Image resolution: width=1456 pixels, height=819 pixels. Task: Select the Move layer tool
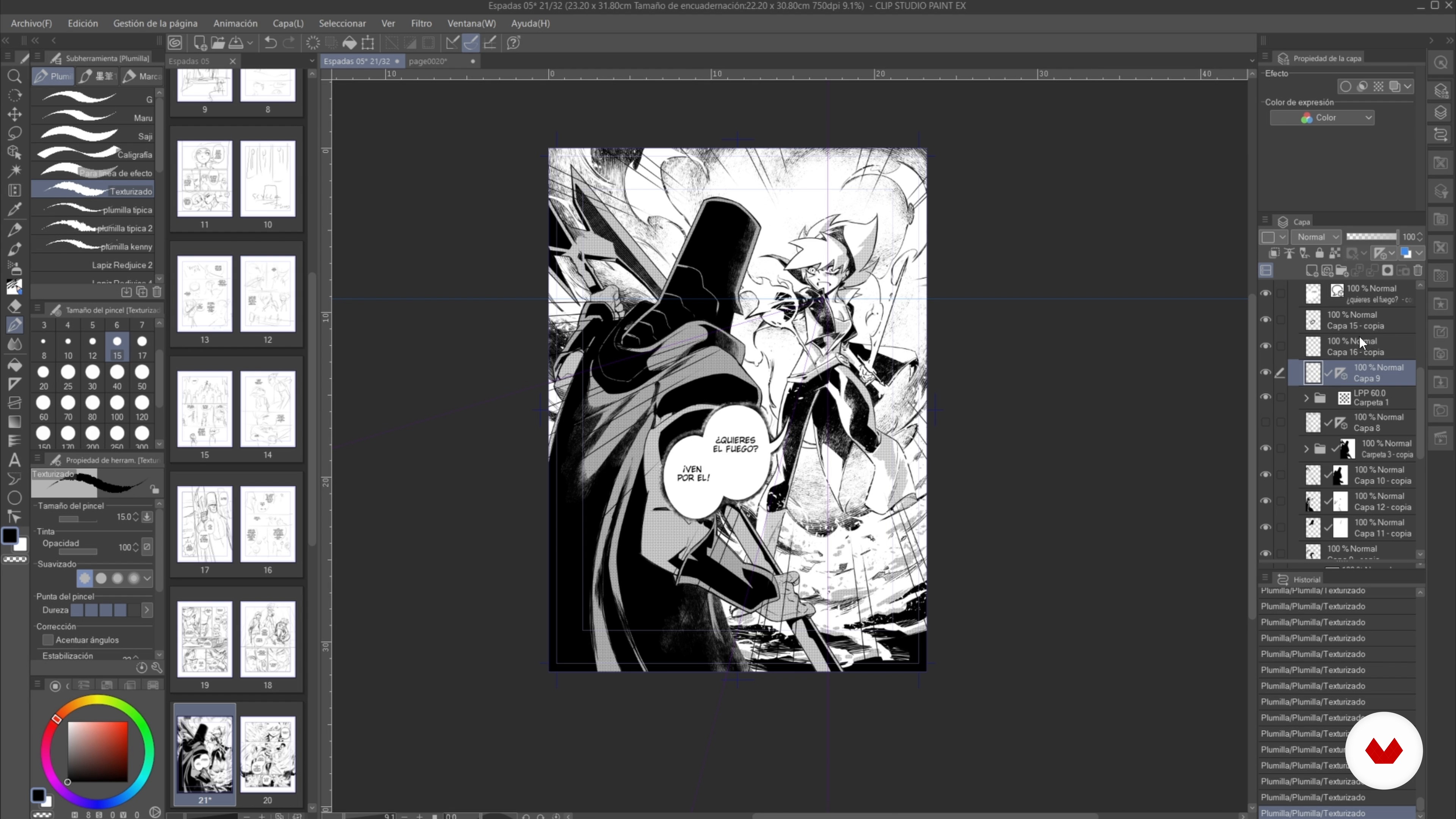(15, 114)
